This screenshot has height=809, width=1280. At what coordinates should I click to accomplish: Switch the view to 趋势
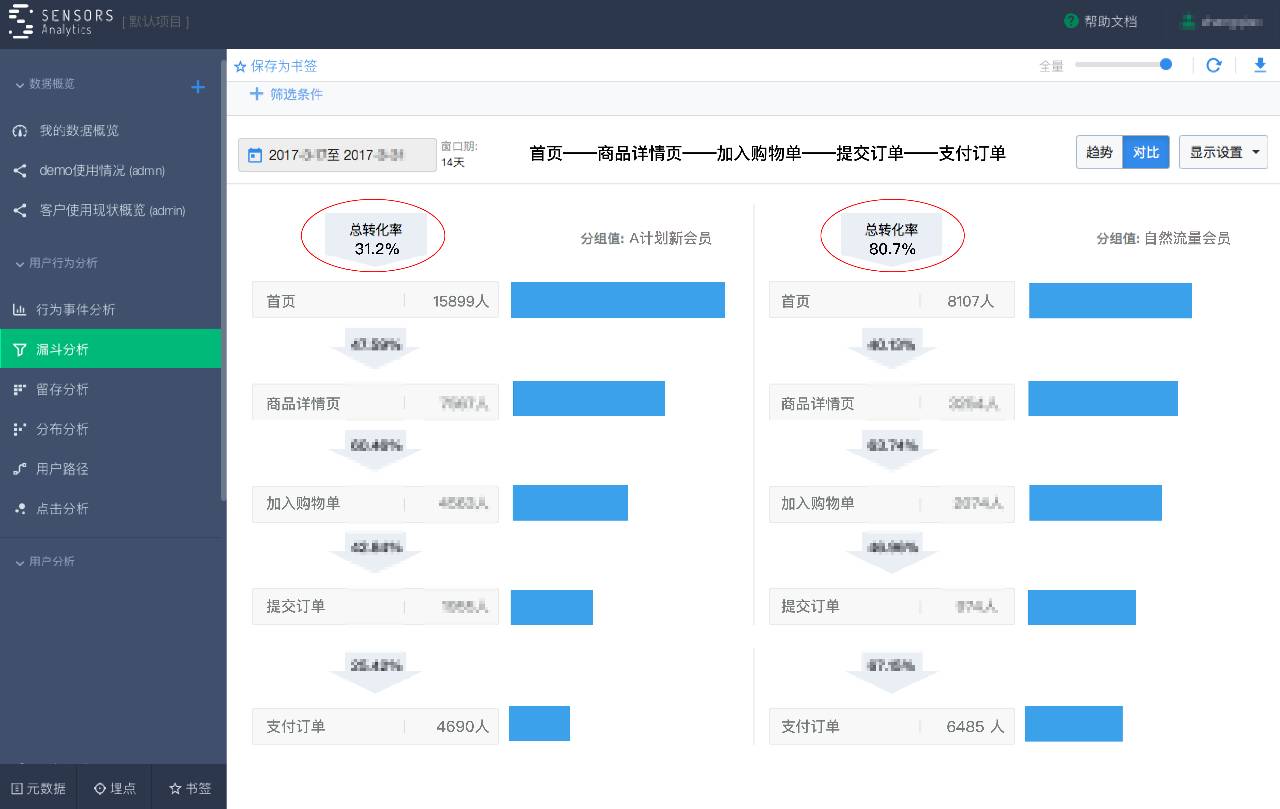(x=1099, y=152)
